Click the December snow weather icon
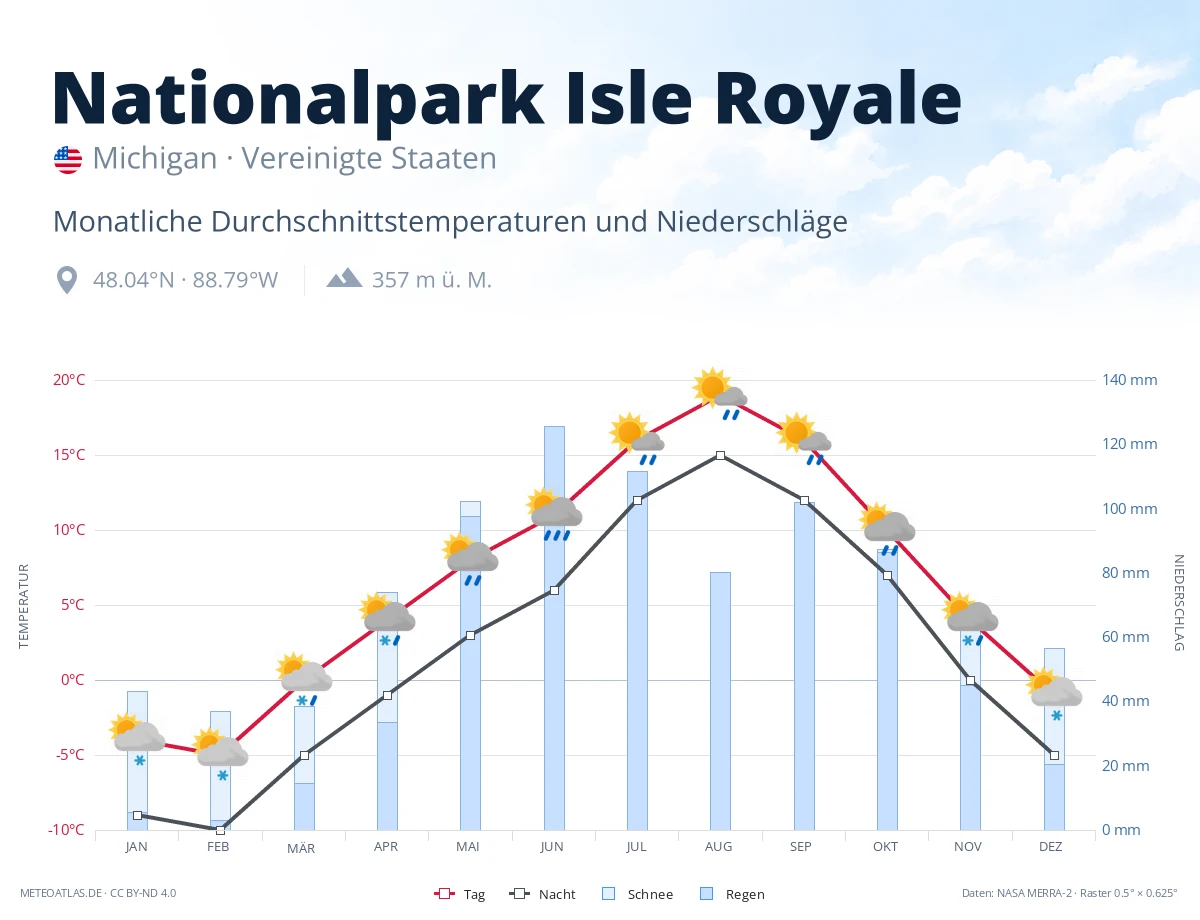This screenshot has width=1200, height=920. tap(1054, 696)
